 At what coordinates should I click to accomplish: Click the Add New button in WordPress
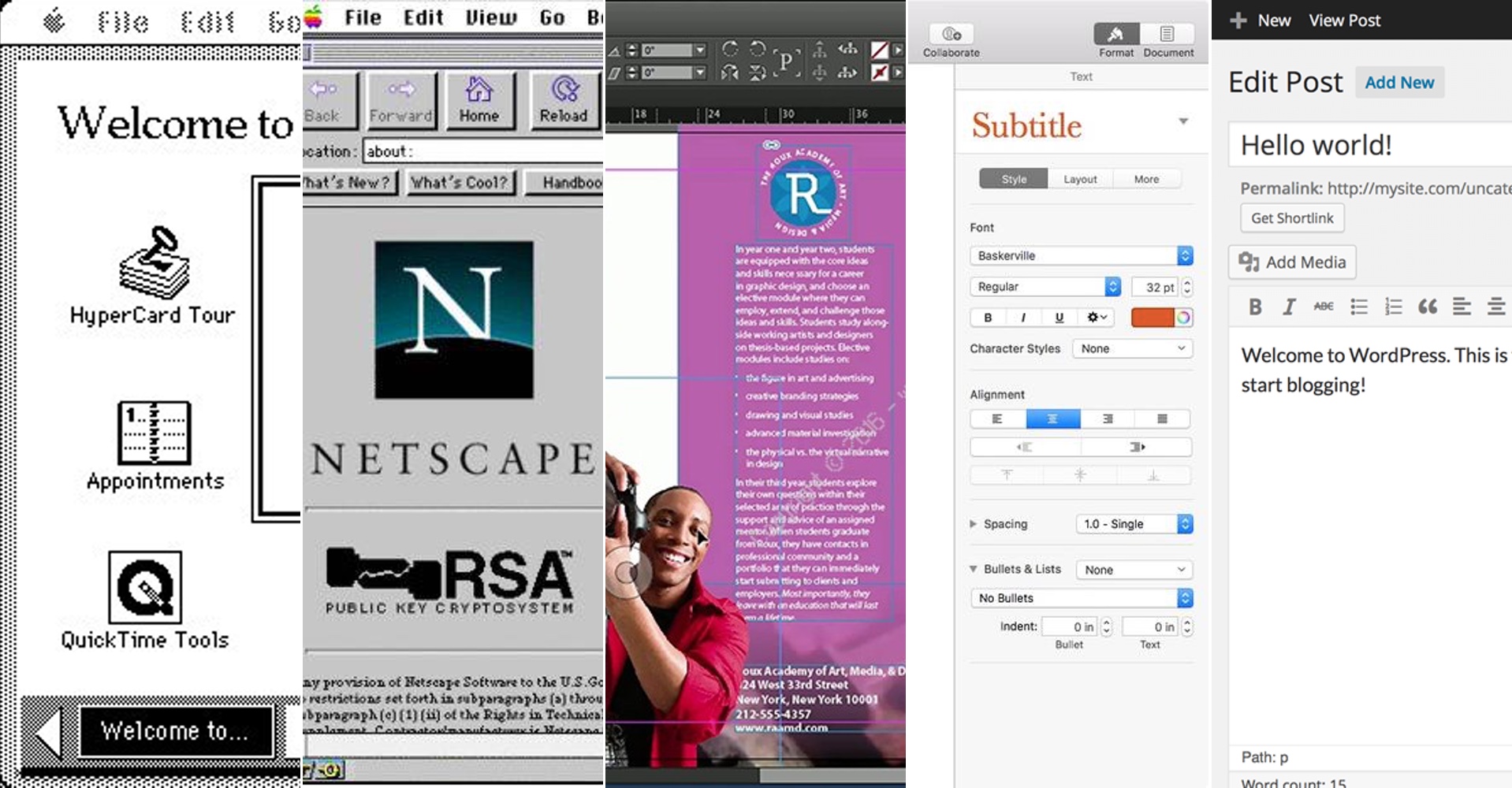pos(1398,81)
